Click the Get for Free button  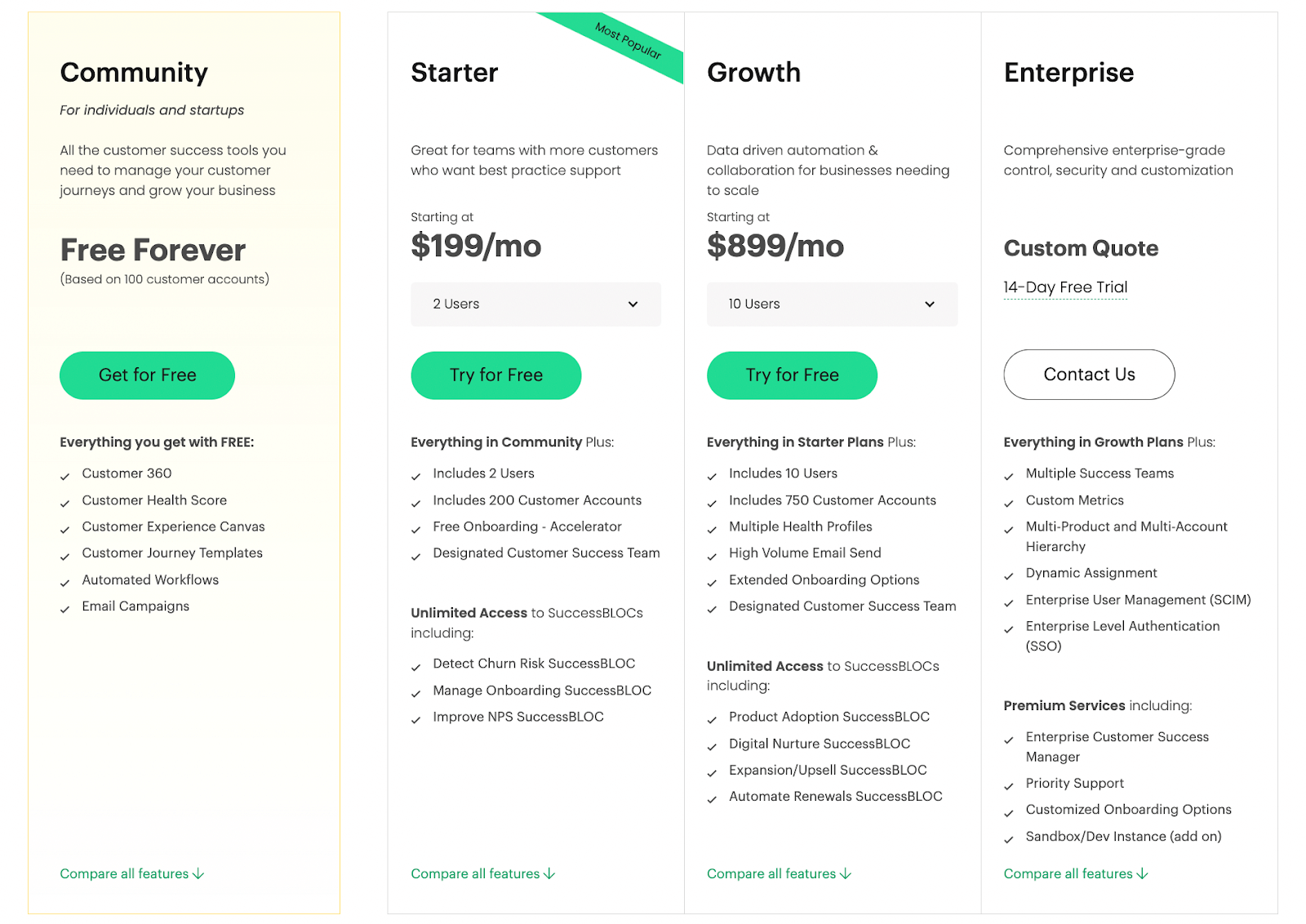[147, 375]
